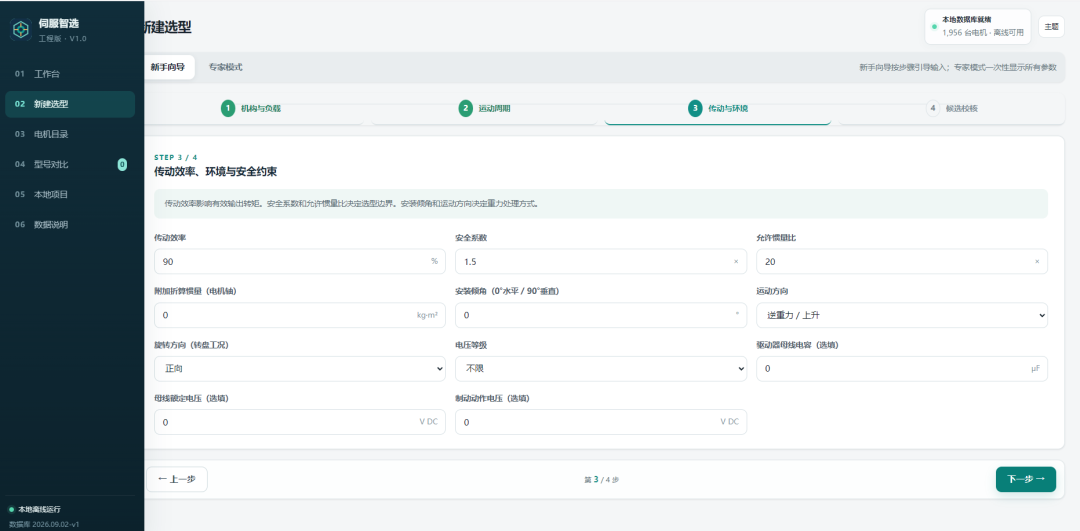Click the 主题 theme button

(x=1051, y=26)
